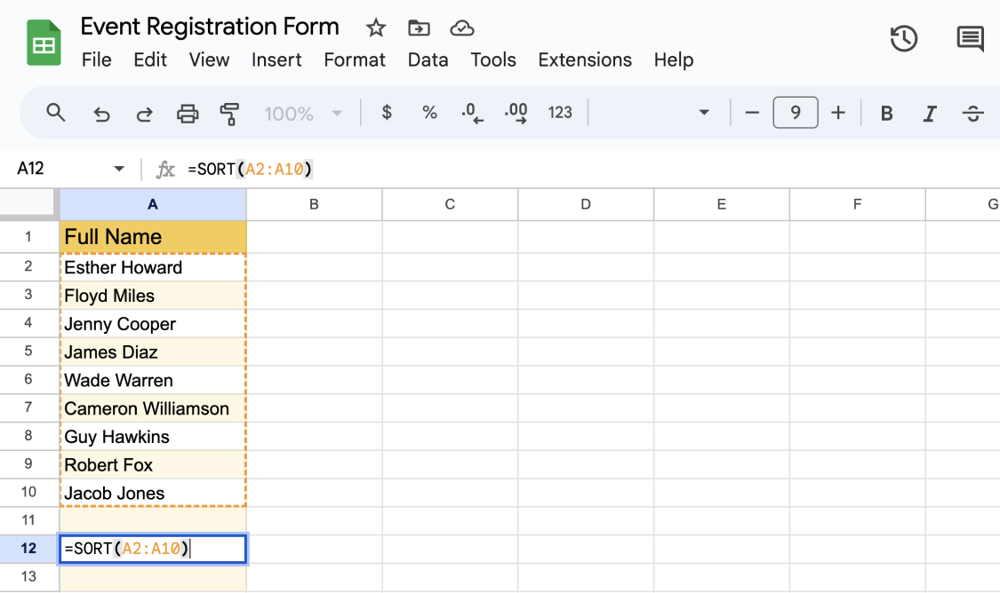Screen dimensions: 1000x593
Task: Print the spreadsheet
Action: (187, 112)
